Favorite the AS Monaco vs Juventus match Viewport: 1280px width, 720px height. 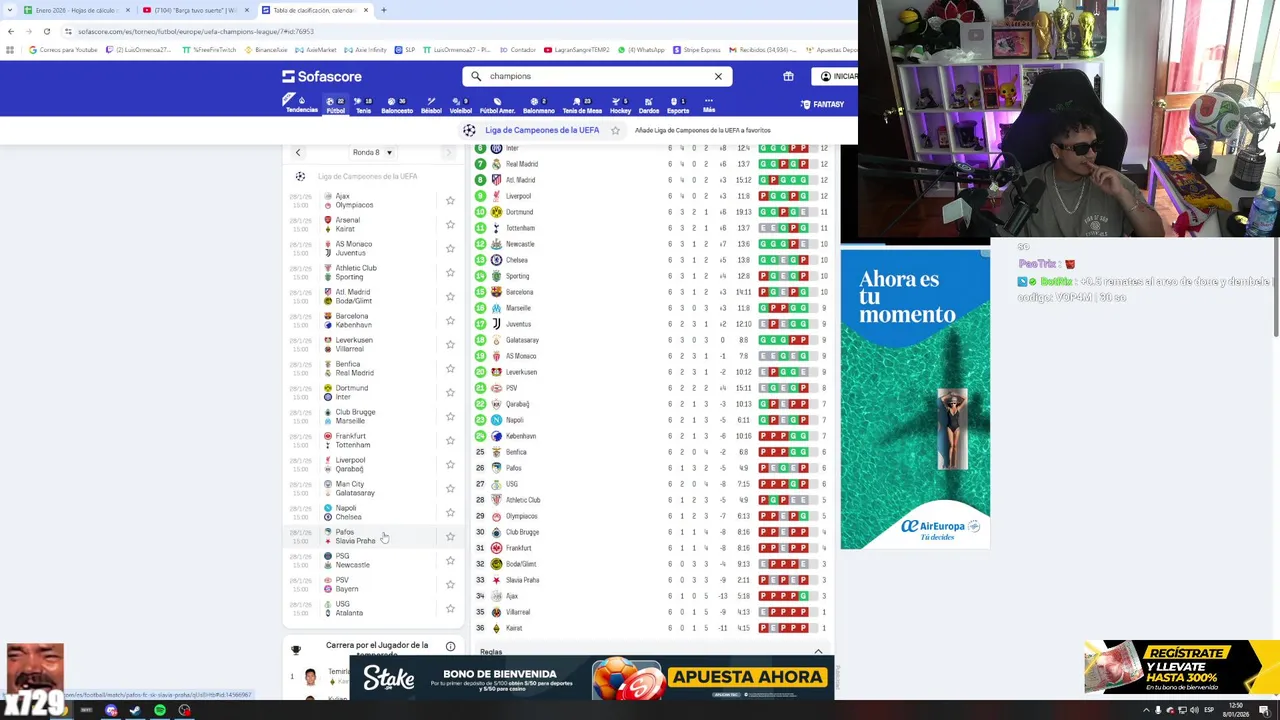450,248
